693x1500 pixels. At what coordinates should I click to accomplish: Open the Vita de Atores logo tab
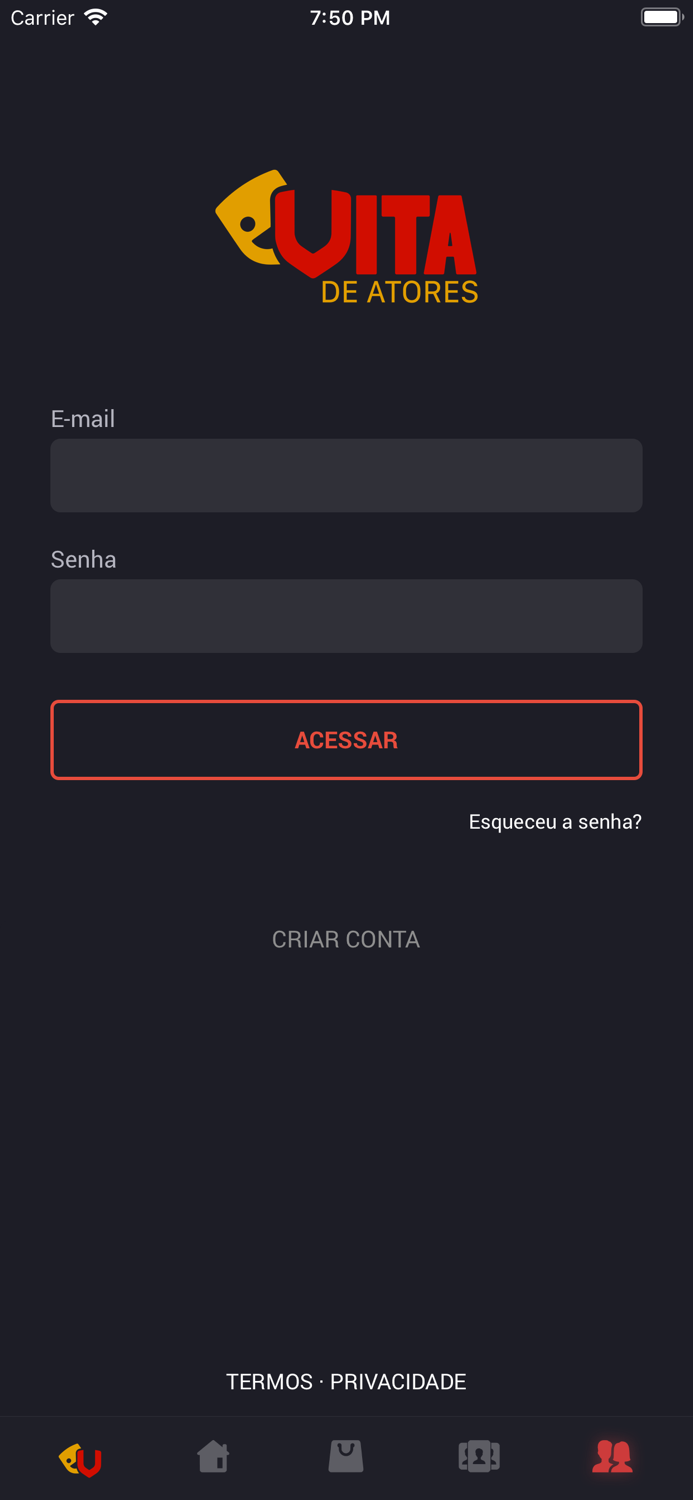(79, 1457)
